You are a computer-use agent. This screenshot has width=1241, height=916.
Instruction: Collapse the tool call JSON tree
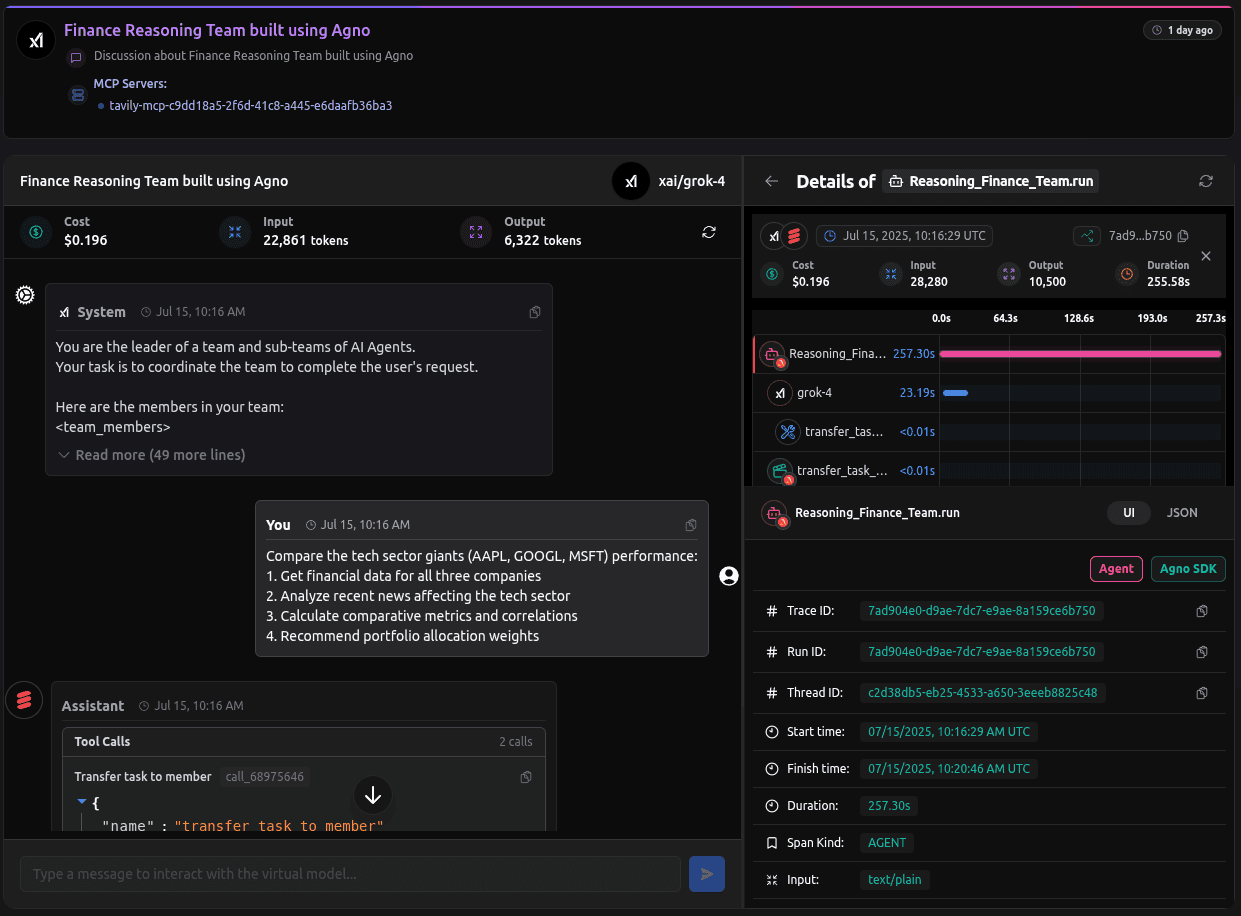point(82,802)
